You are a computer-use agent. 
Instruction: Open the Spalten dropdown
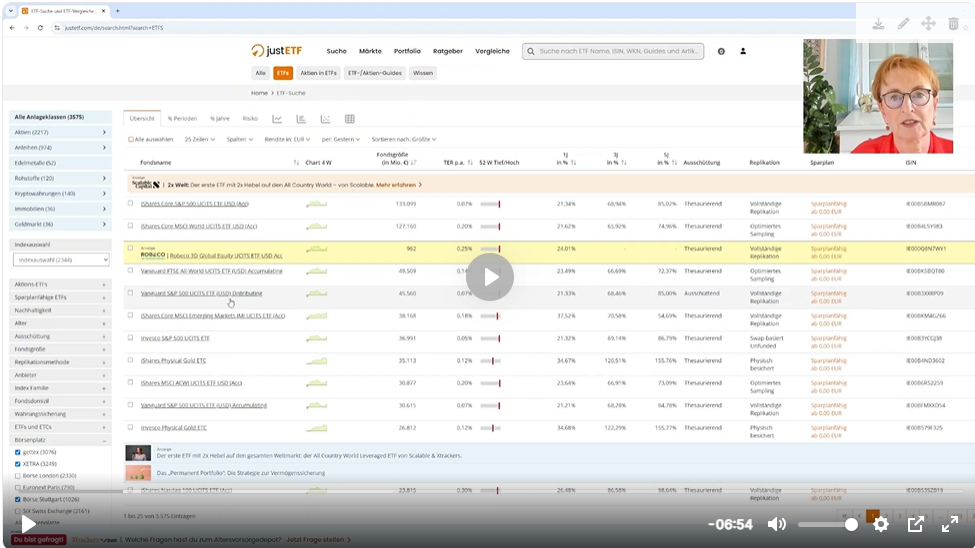point(239,139)
